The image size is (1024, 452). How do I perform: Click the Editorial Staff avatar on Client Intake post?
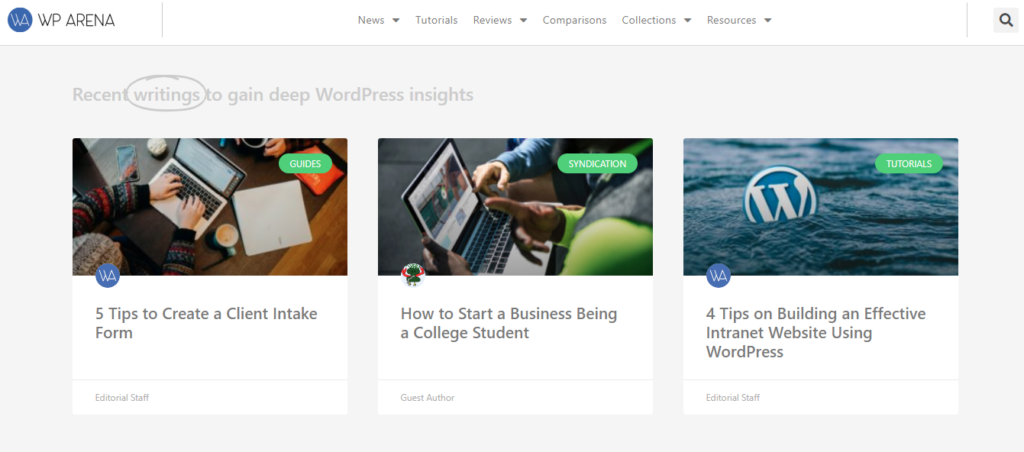108,275
